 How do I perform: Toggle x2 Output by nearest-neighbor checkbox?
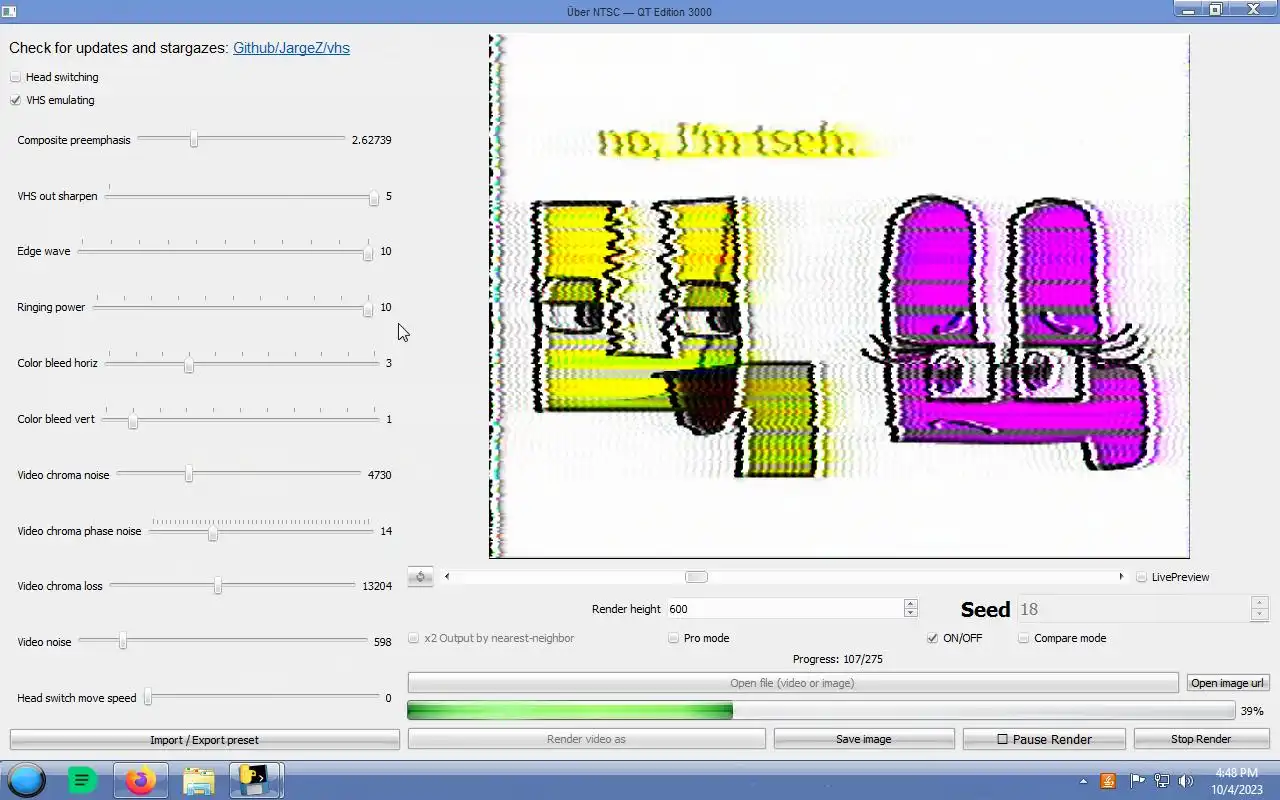414,638
